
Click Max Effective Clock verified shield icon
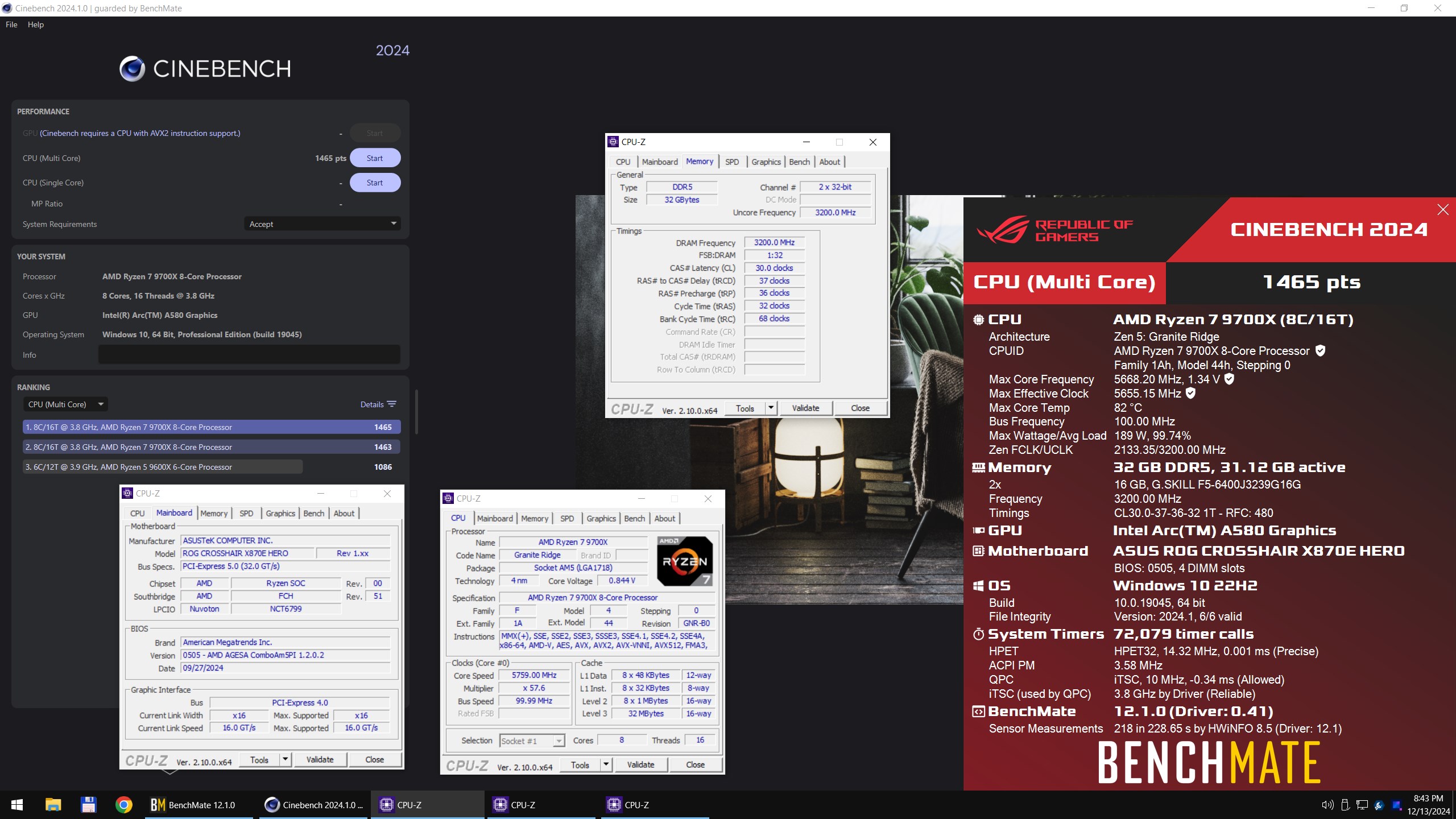(1190, 393)
